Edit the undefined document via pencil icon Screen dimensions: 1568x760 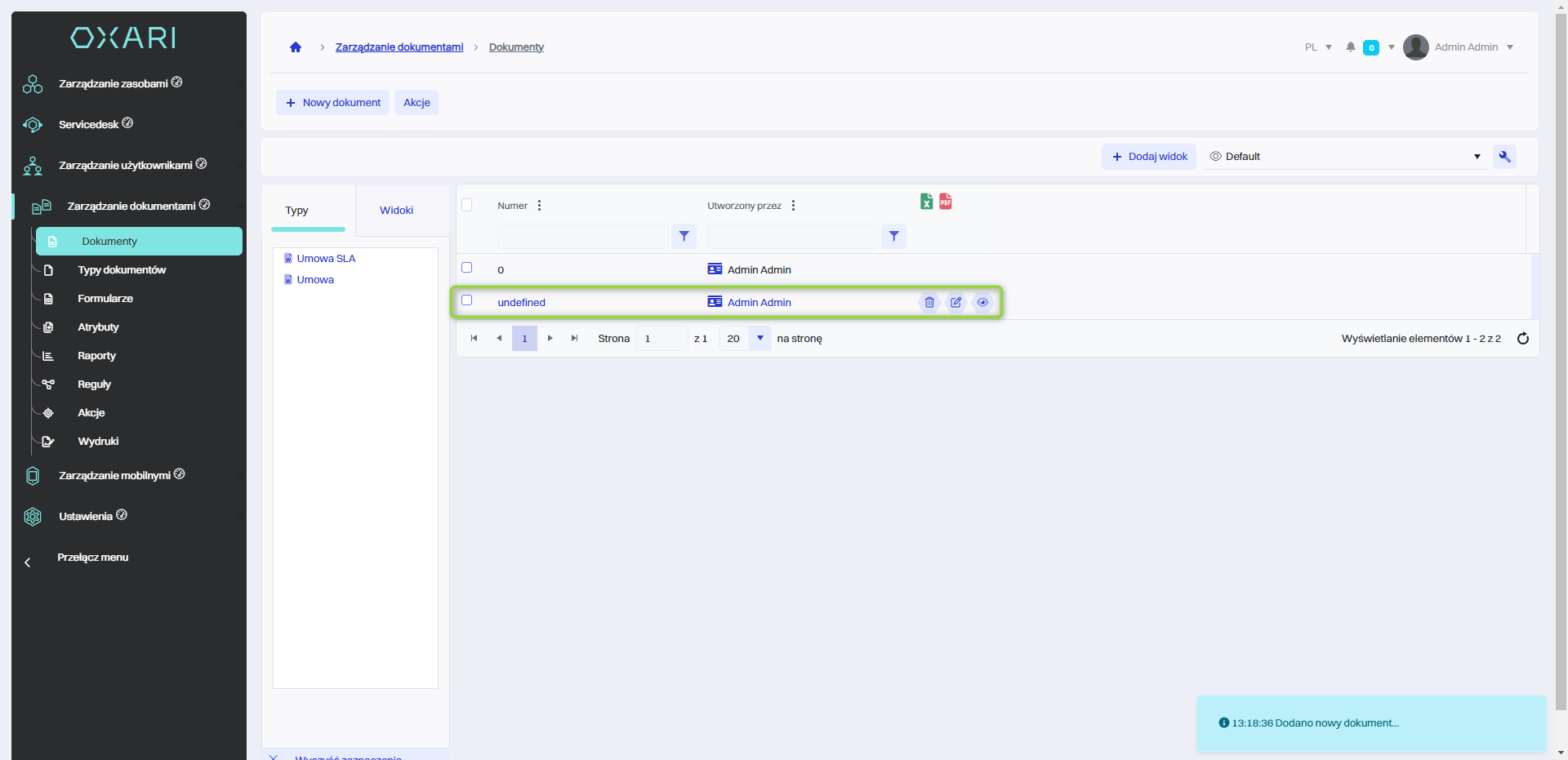[x=955, y=303]
